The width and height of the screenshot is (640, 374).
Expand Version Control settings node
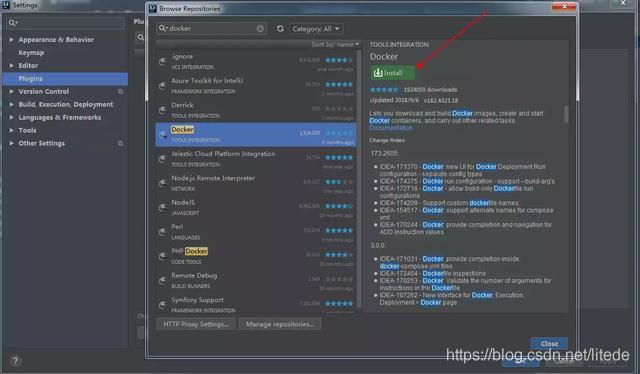[11, 91]
